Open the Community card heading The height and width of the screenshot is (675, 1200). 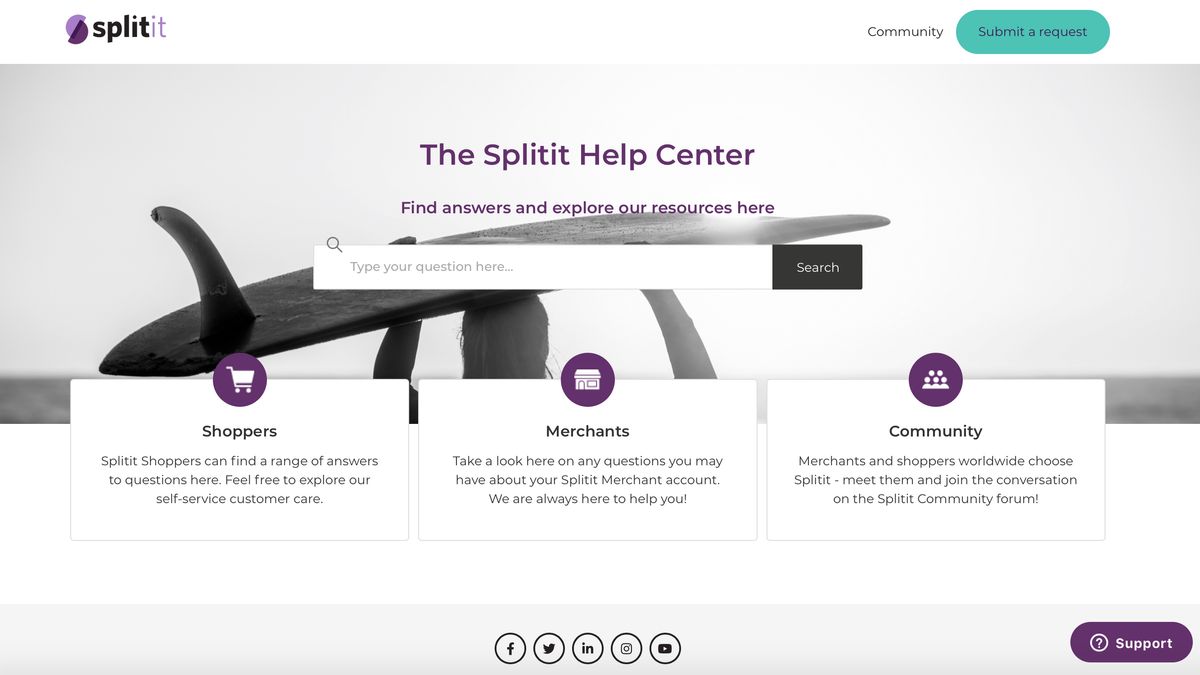tap(936, 431)
